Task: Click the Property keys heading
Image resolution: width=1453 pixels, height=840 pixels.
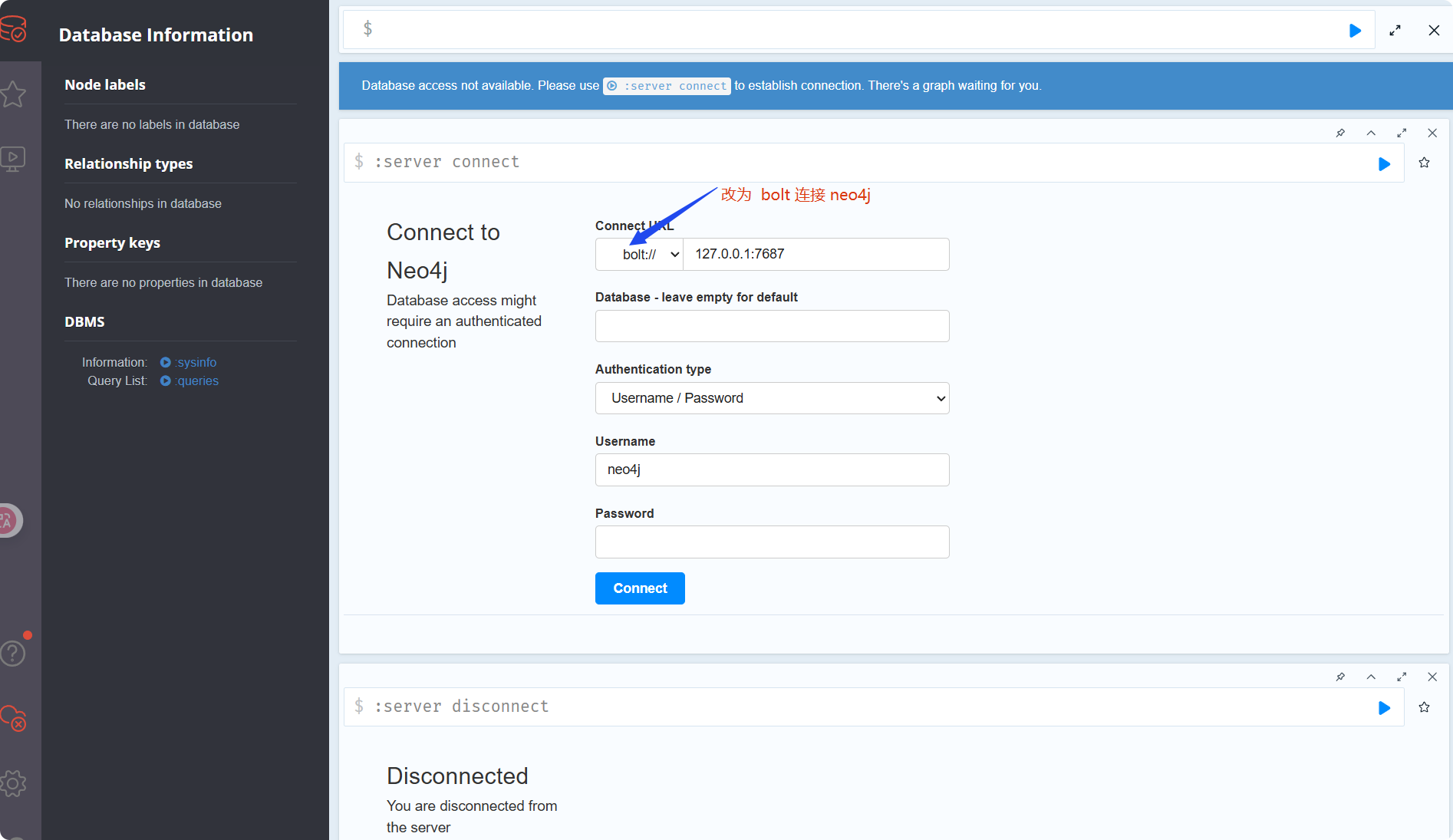Action: coord(112,242)
